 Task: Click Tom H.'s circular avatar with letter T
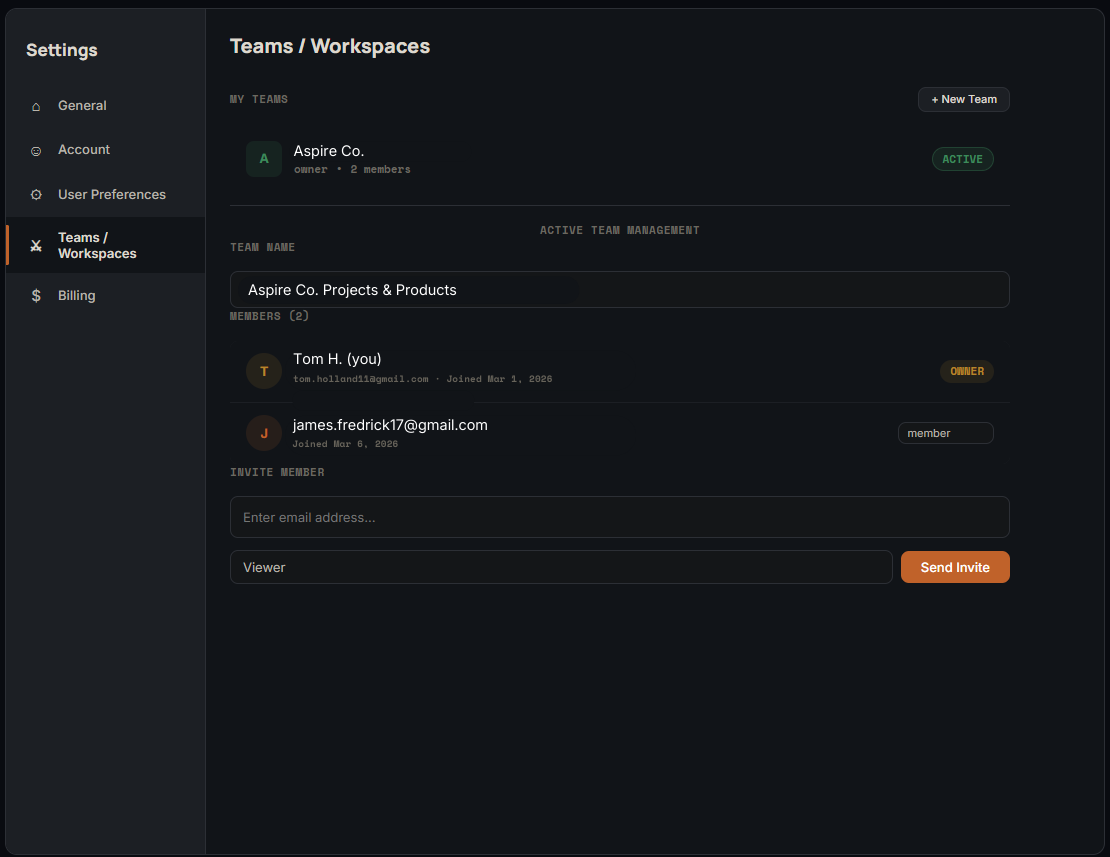263,370
